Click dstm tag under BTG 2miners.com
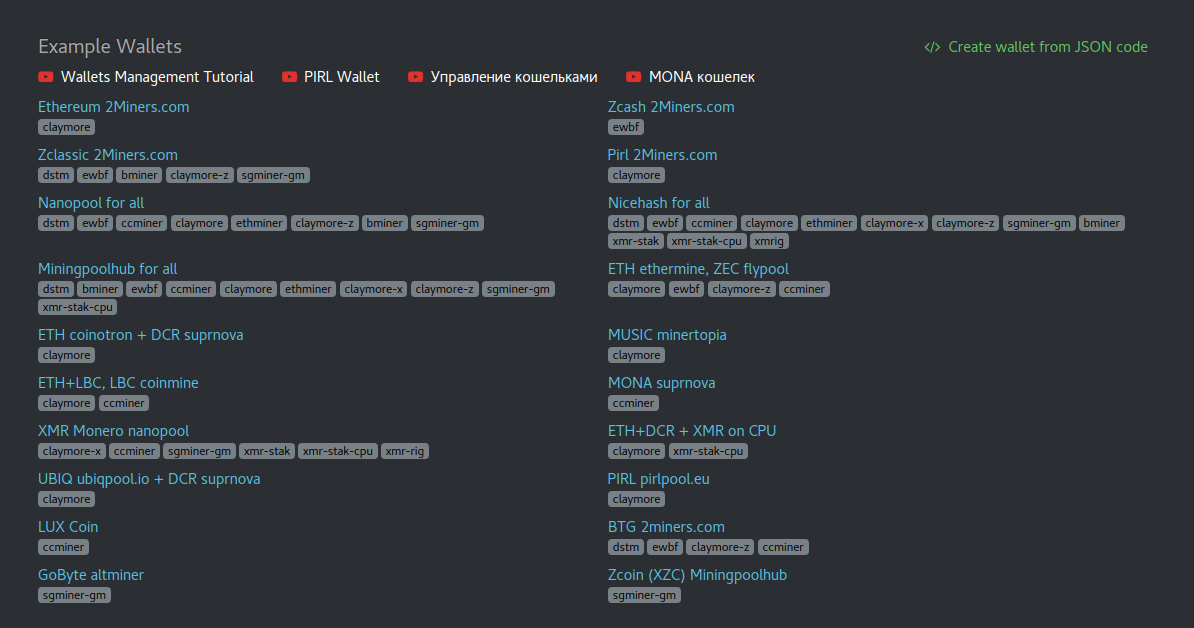The height and width of the screenshot is (628, 1194). point(626,547)
